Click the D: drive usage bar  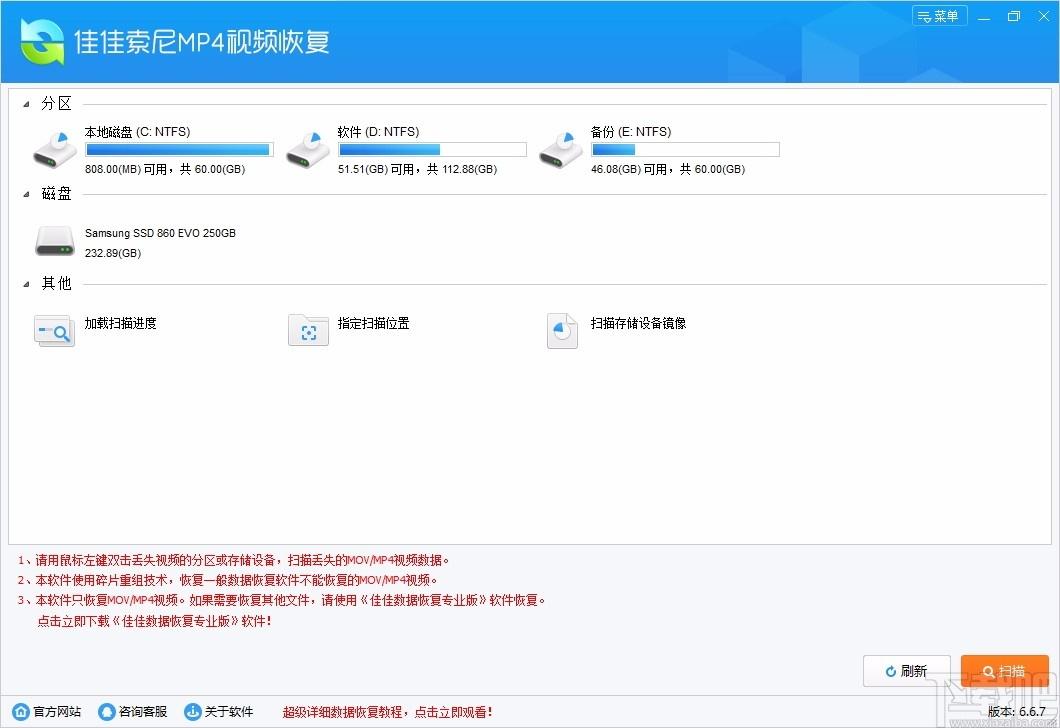click(432, 149)
